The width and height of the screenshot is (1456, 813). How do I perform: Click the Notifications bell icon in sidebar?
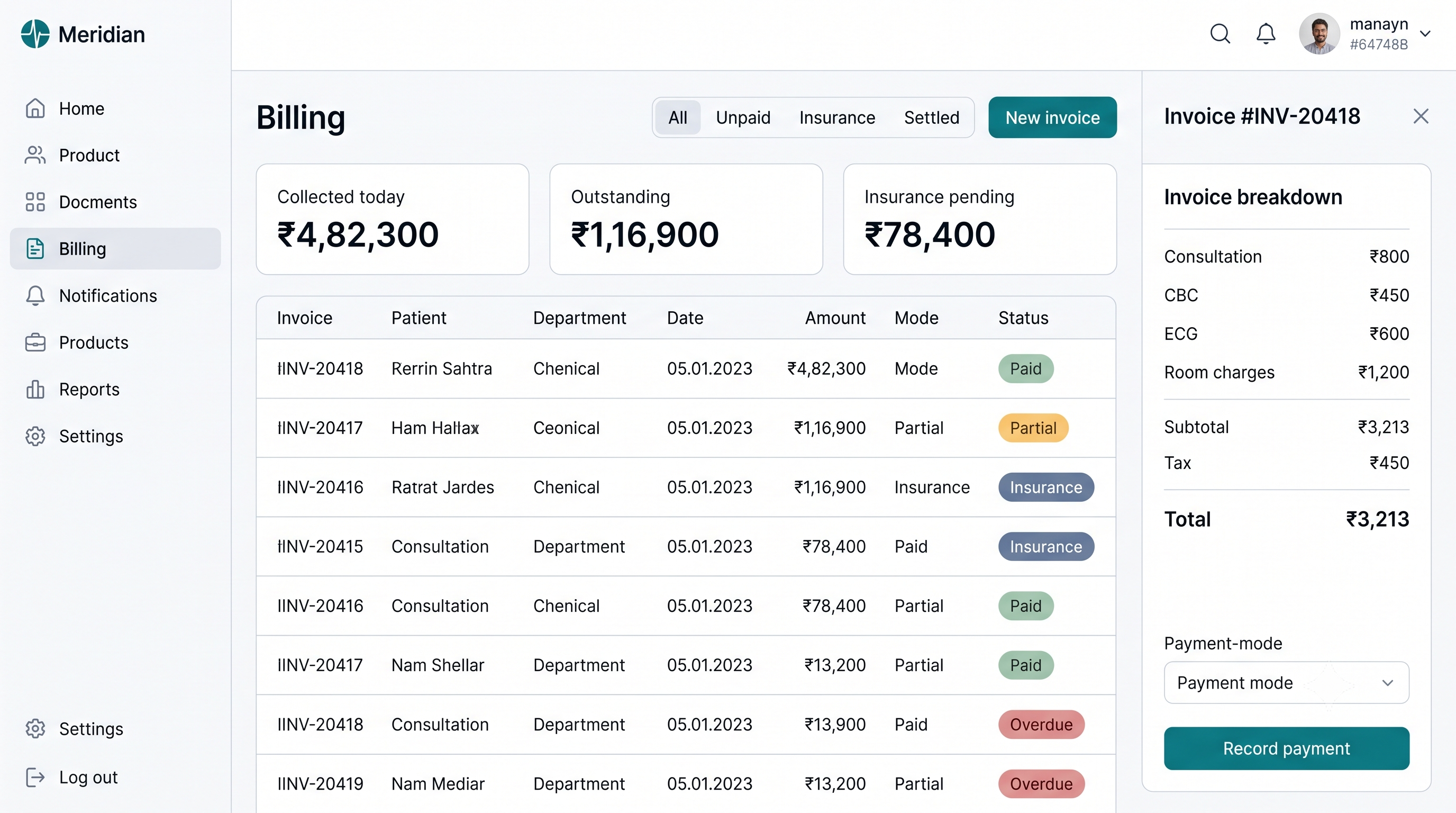click(x=35, y=296)
